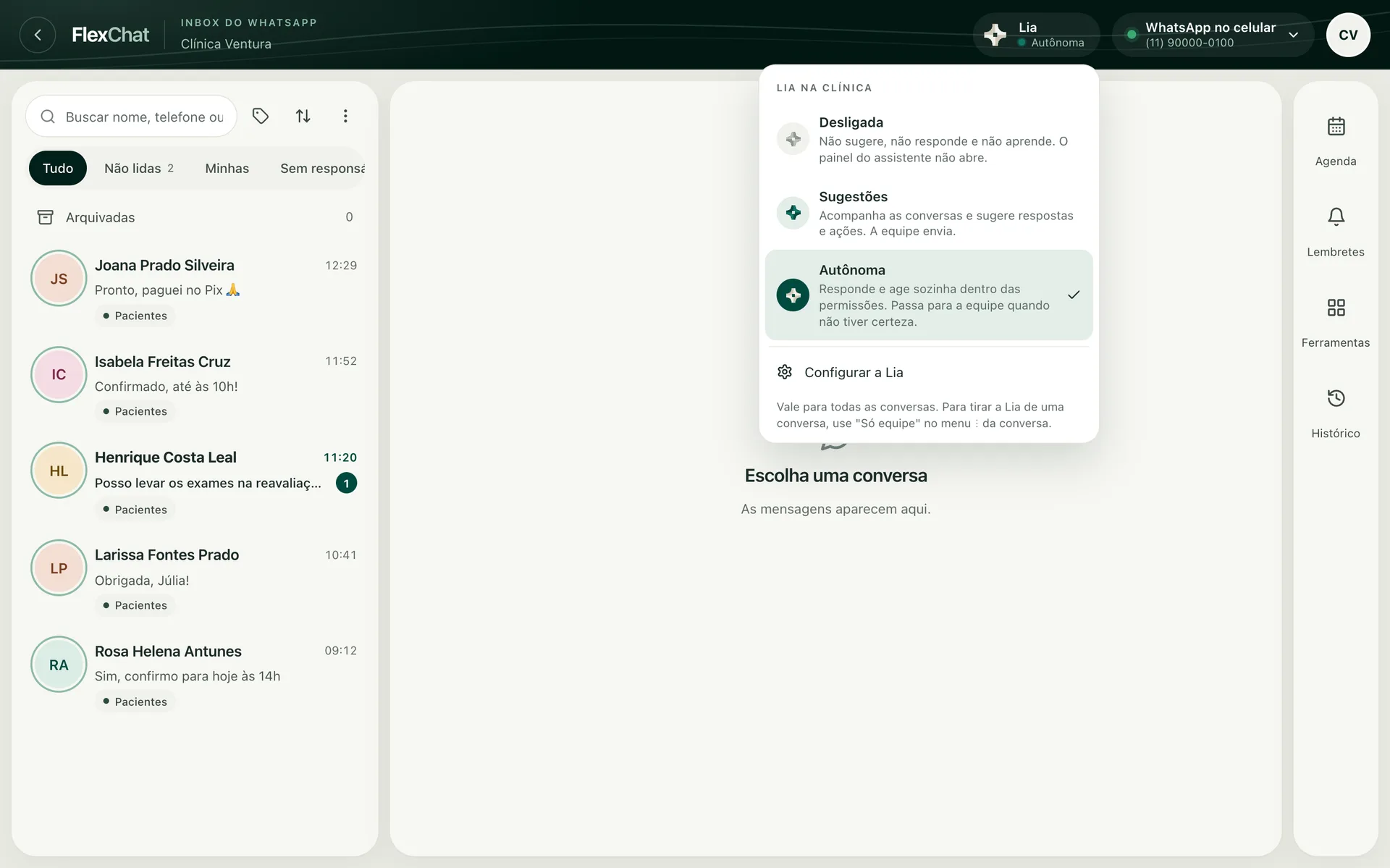
Task: Click the Pacientes tag under Joana Prado
Action: [x=135, y=316]
